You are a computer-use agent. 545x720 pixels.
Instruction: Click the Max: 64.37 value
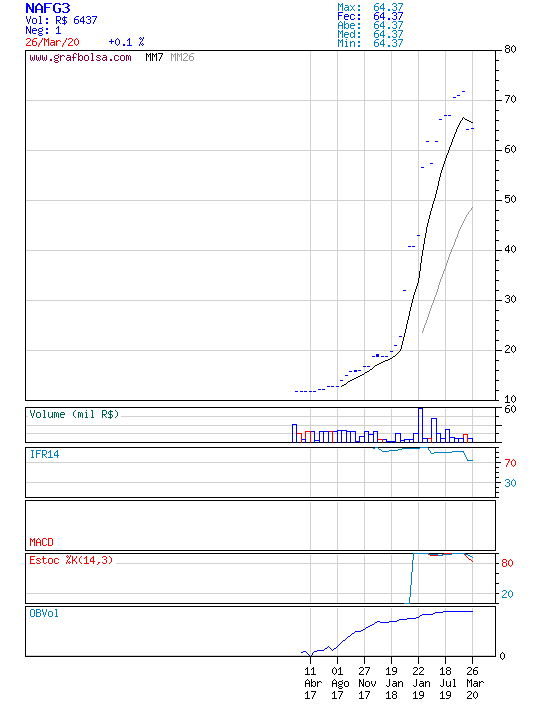(370, 7)
